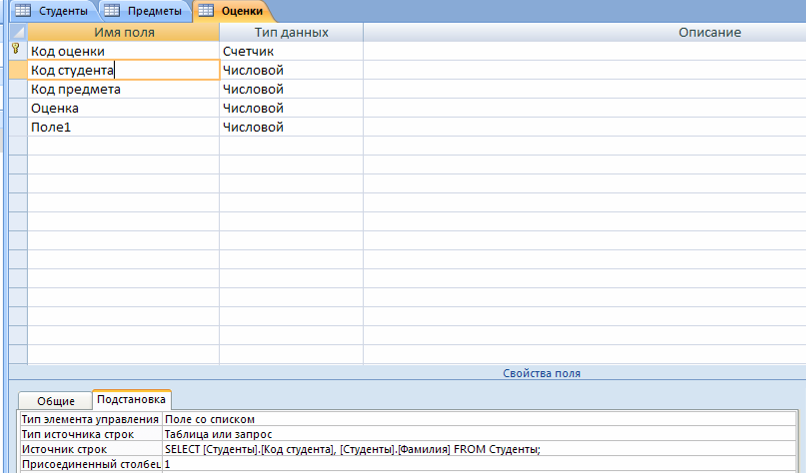Click the Таблица или запрос row source type
The width and height of the screenshot is (806, 473).
tap(480, 434)
